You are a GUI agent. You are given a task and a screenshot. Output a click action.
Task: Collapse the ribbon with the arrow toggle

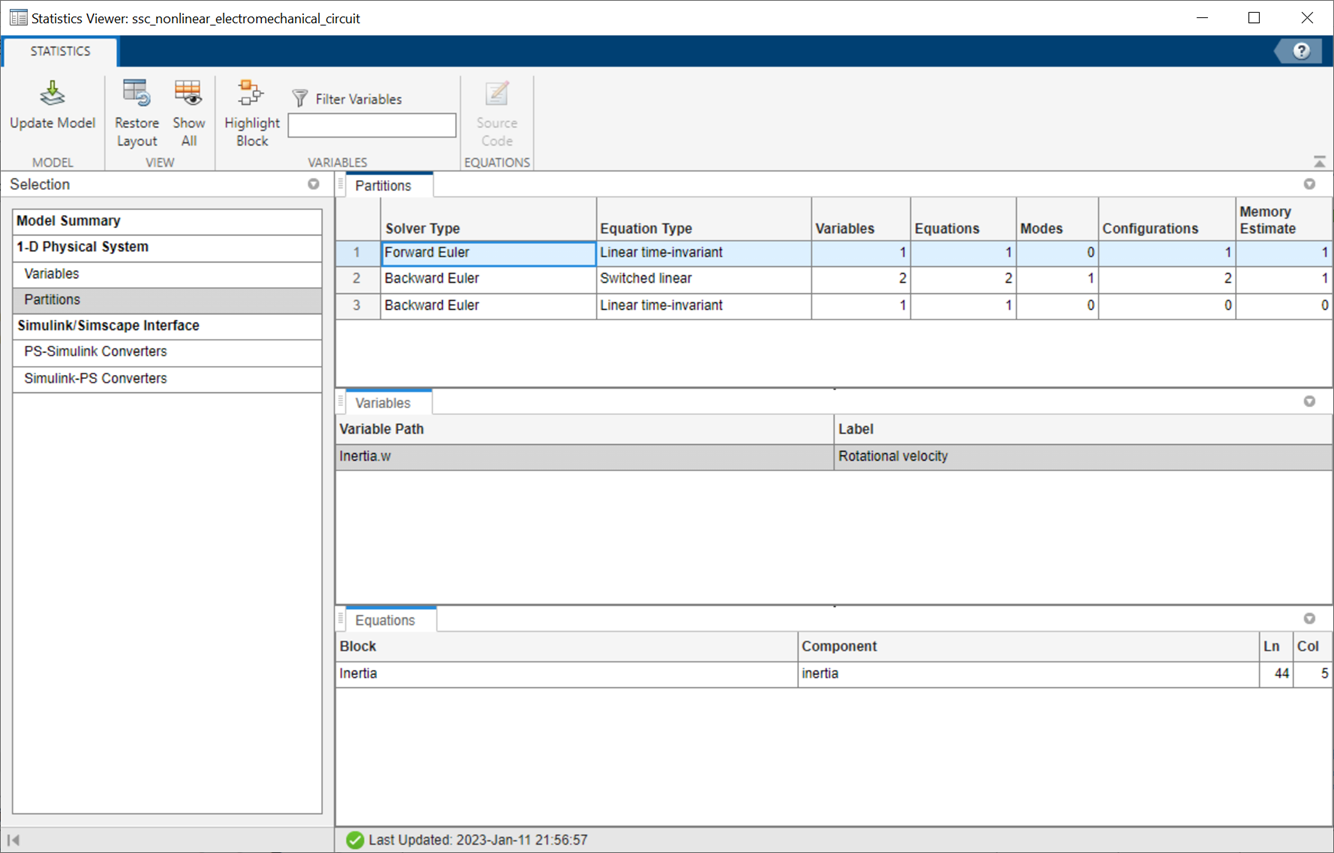(x=1320, y=160)
